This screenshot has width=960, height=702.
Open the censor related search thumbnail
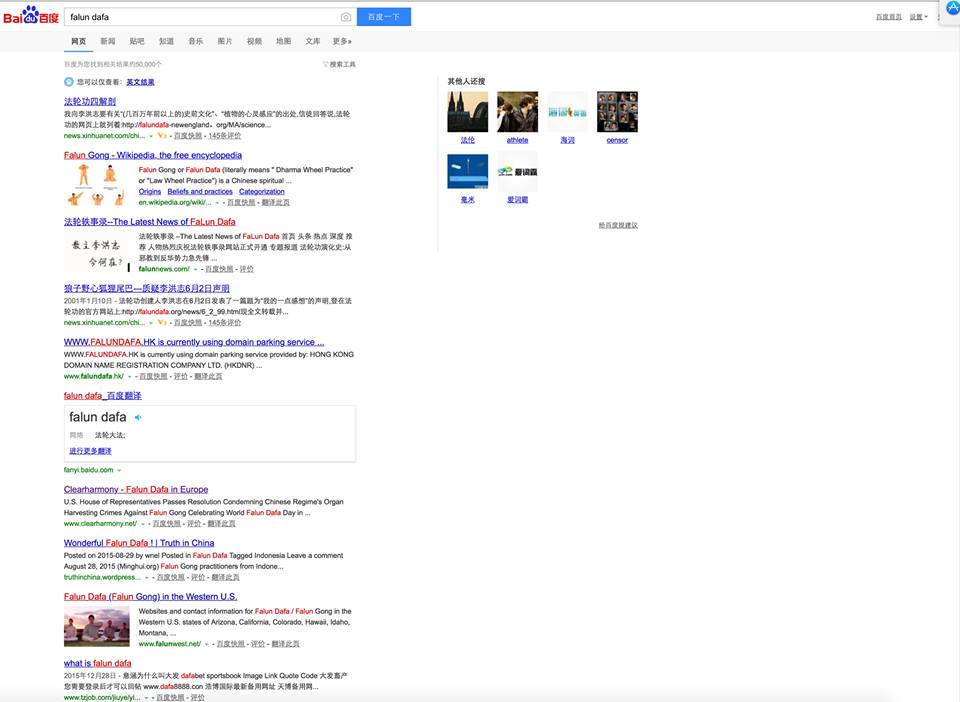[617, 112]
